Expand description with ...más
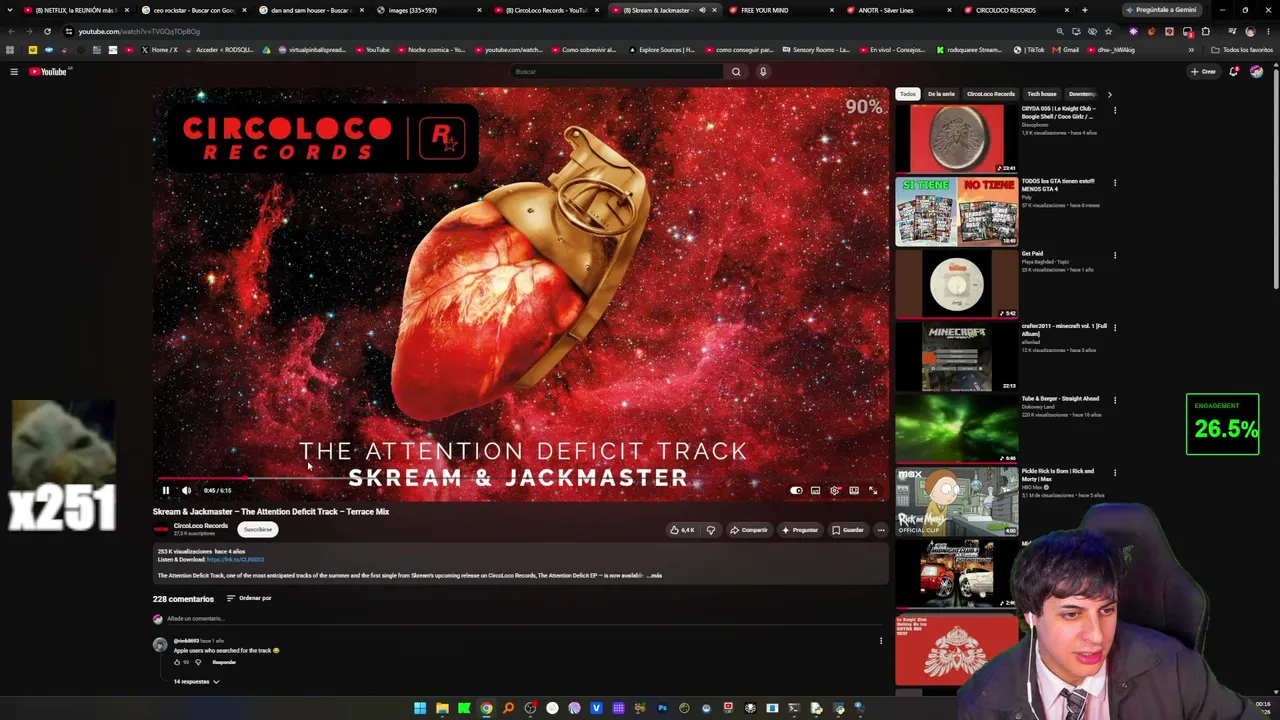This screenshot has width=1280, height=720. [654, 576]
